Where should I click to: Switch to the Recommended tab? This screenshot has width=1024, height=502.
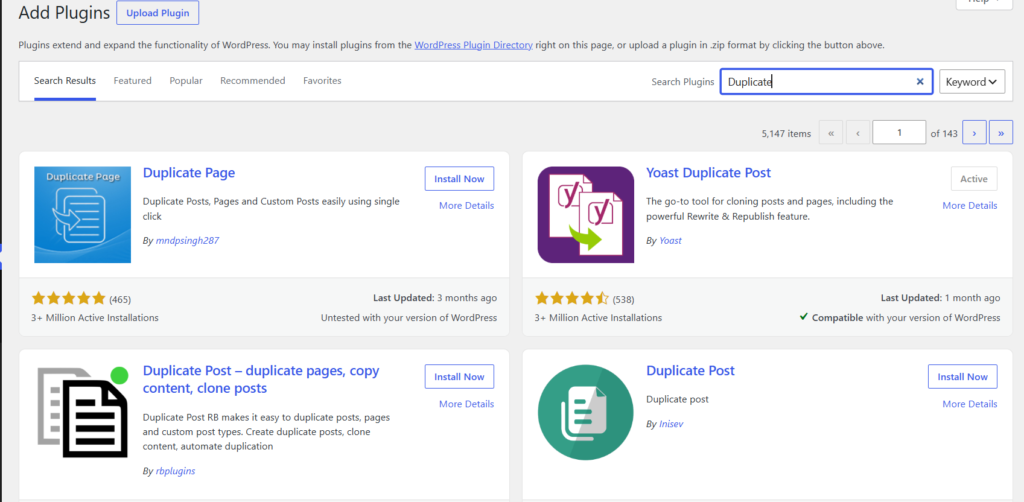coord(253,81)
